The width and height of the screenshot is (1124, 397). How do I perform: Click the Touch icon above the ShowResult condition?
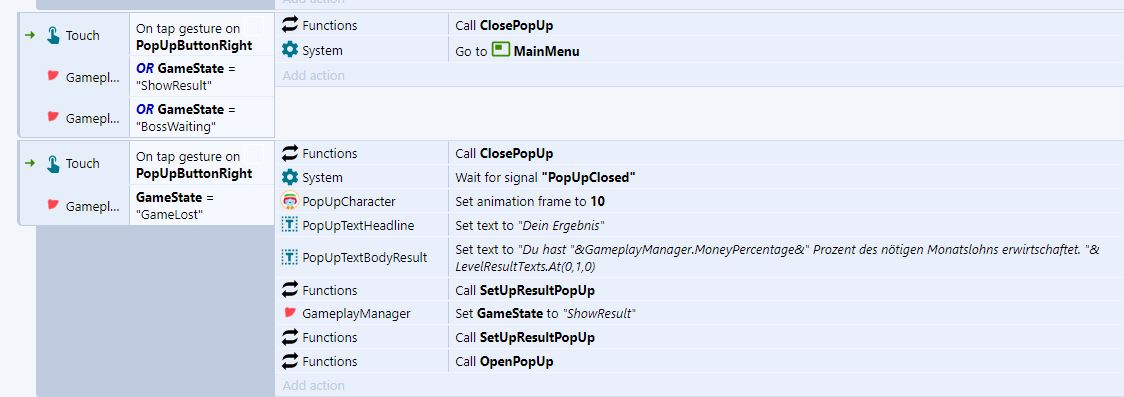(x=53, y=35)
